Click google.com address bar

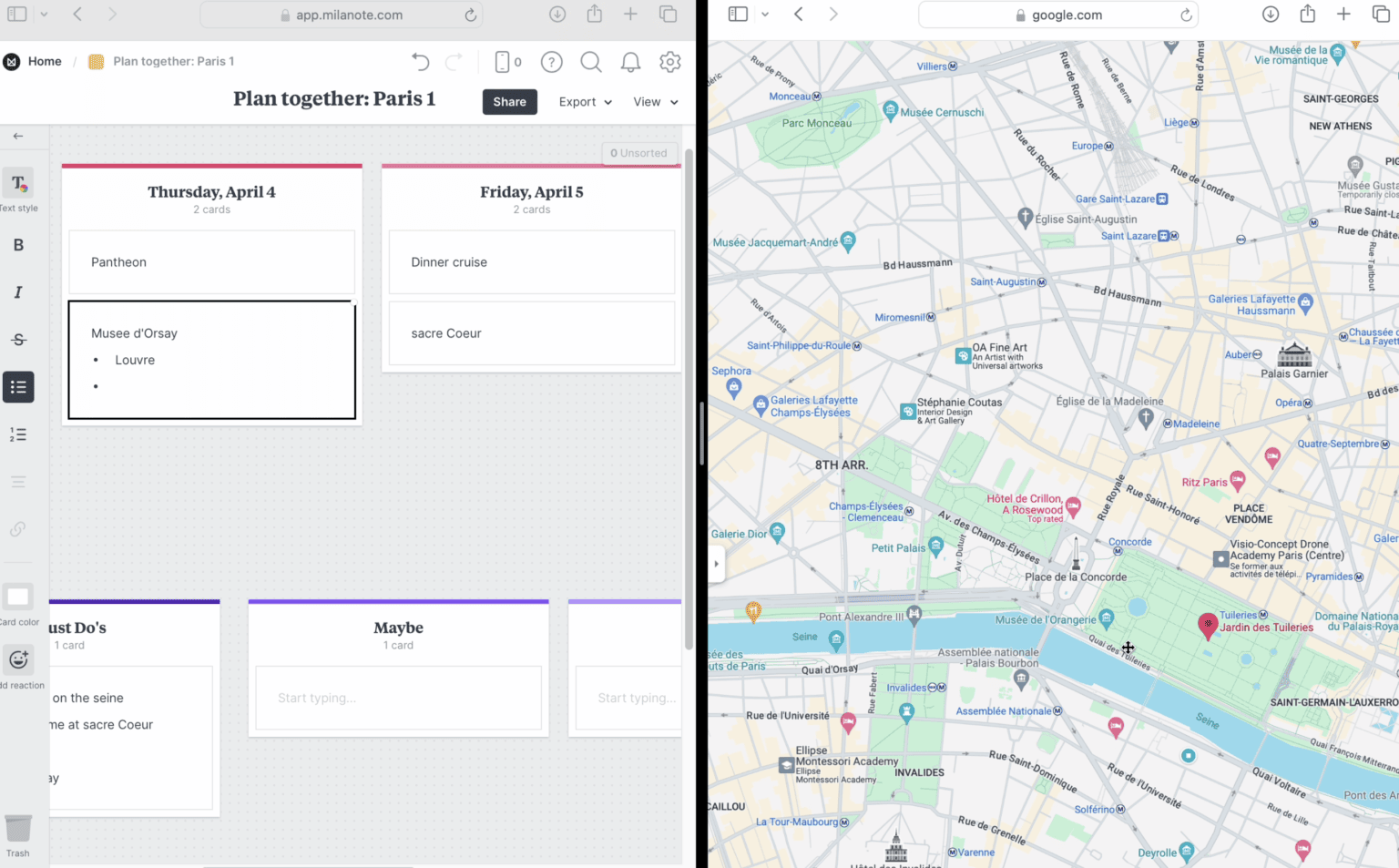tap(1058, 15)
